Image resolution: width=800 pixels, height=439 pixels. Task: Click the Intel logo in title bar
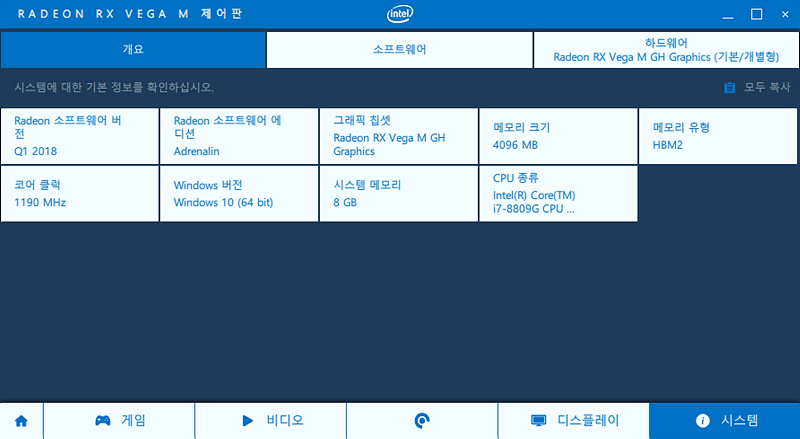click(400, 14)
